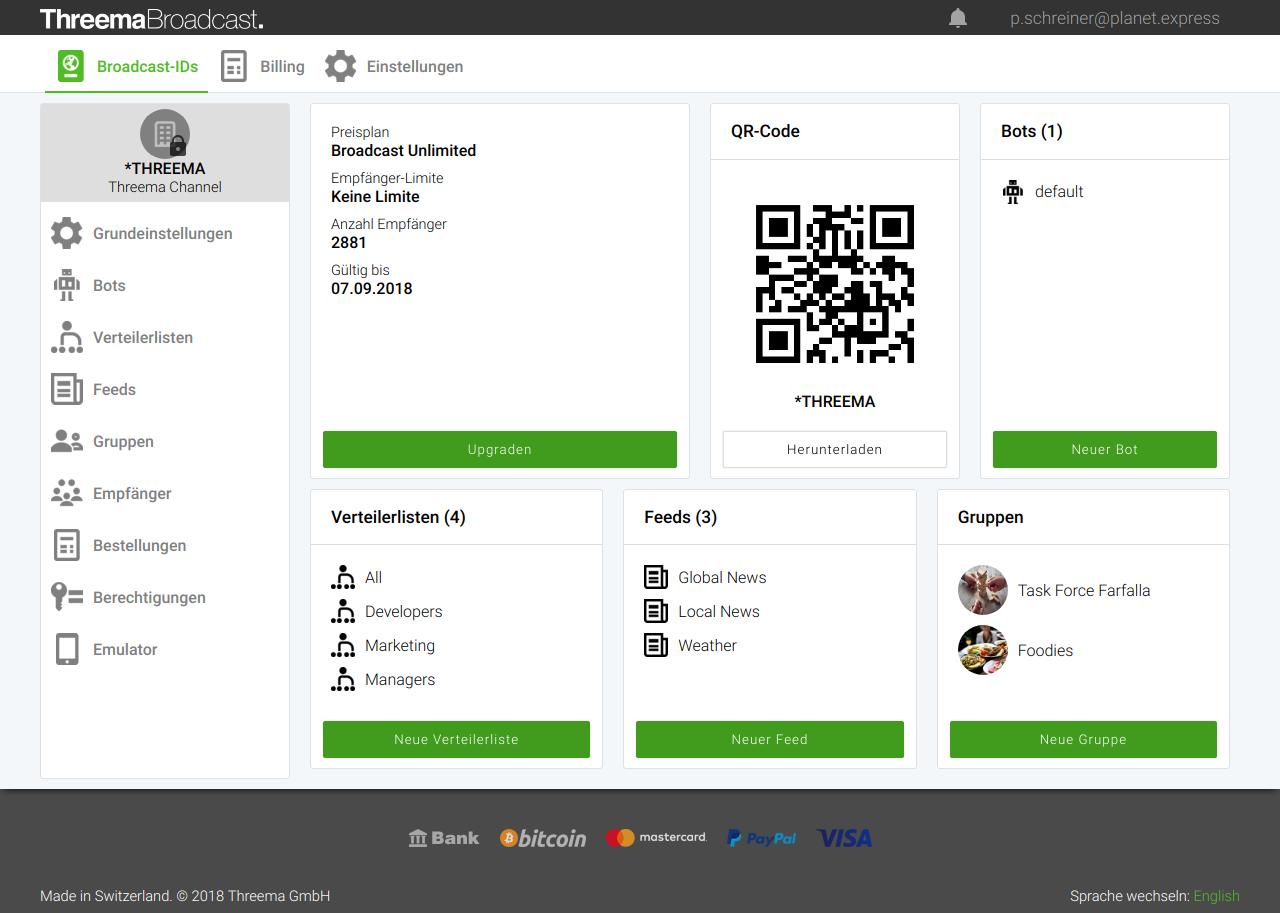Click the Bitcoin payment logo
This screenshot has width=1280, height=913.
pyautogui.click(x=543, y=838)
